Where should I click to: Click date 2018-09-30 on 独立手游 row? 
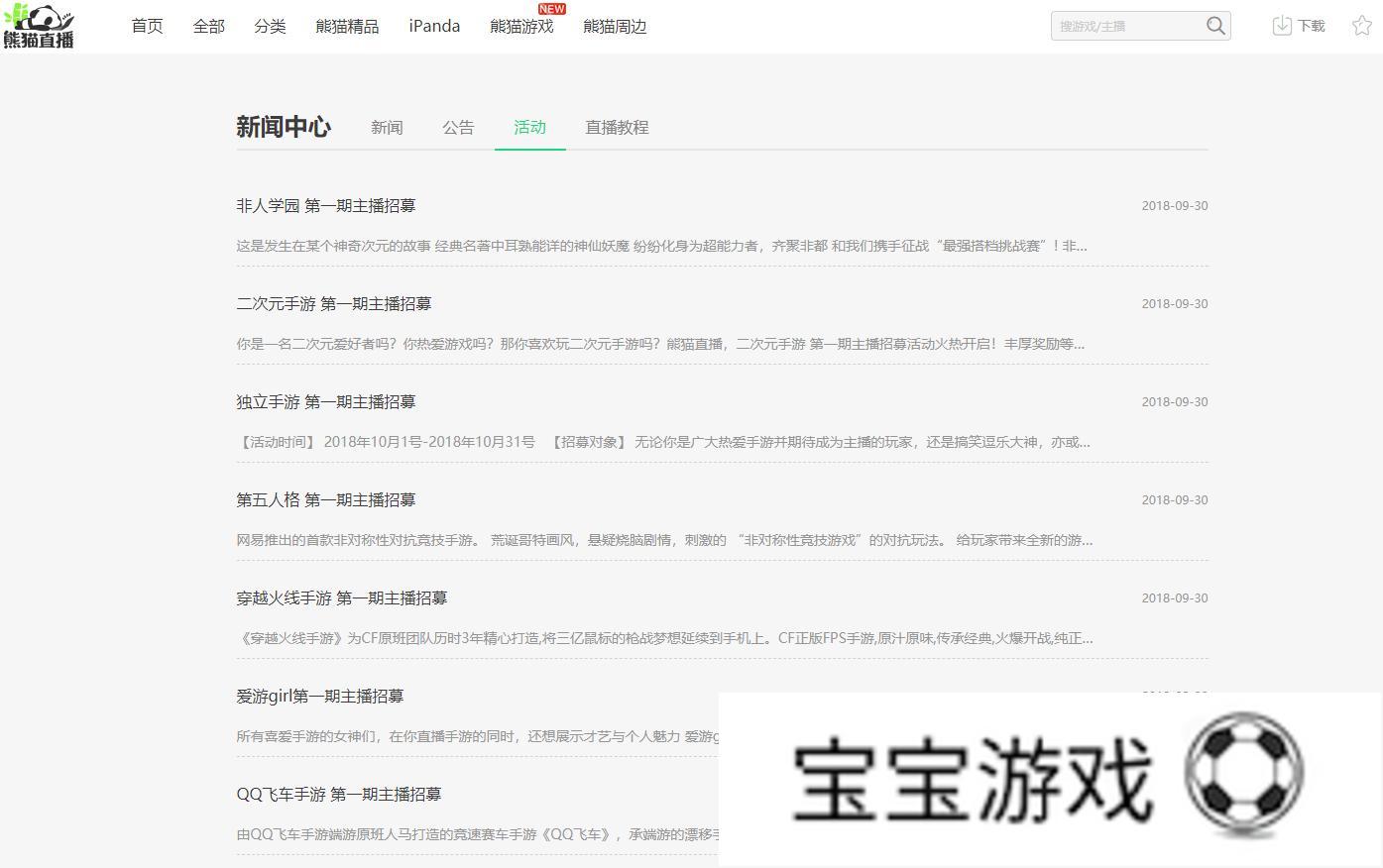click(1175, 402)
